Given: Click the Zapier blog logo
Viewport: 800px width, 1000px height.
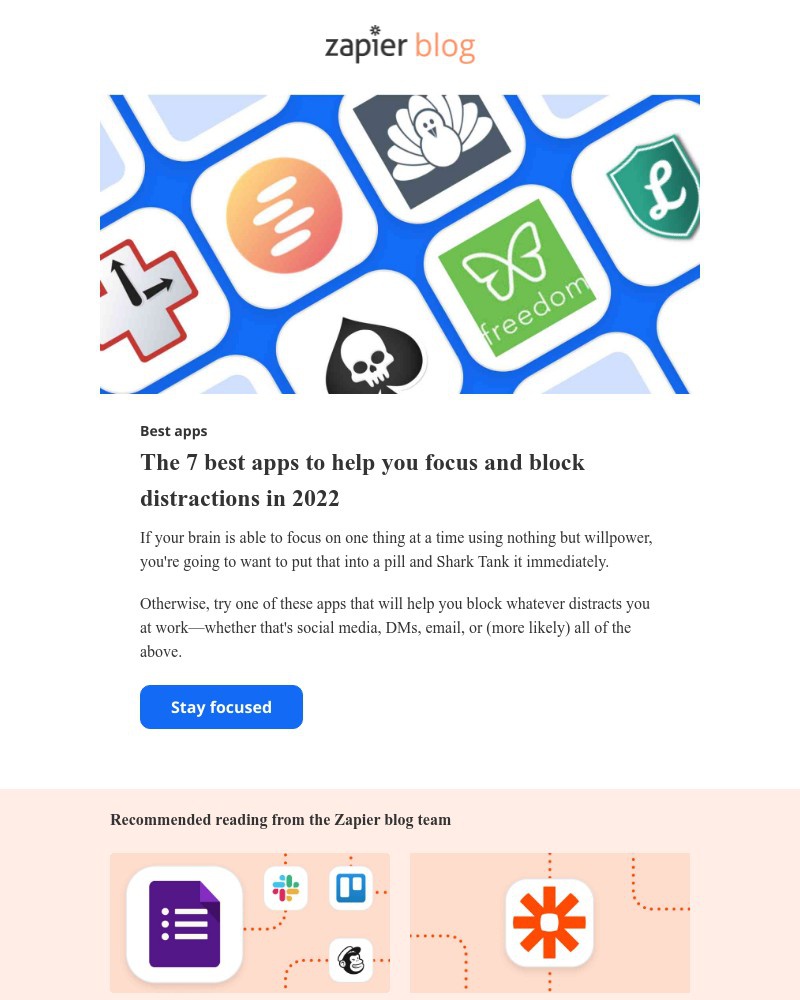Looking at the screenshot, I should (x=400, y=45).
